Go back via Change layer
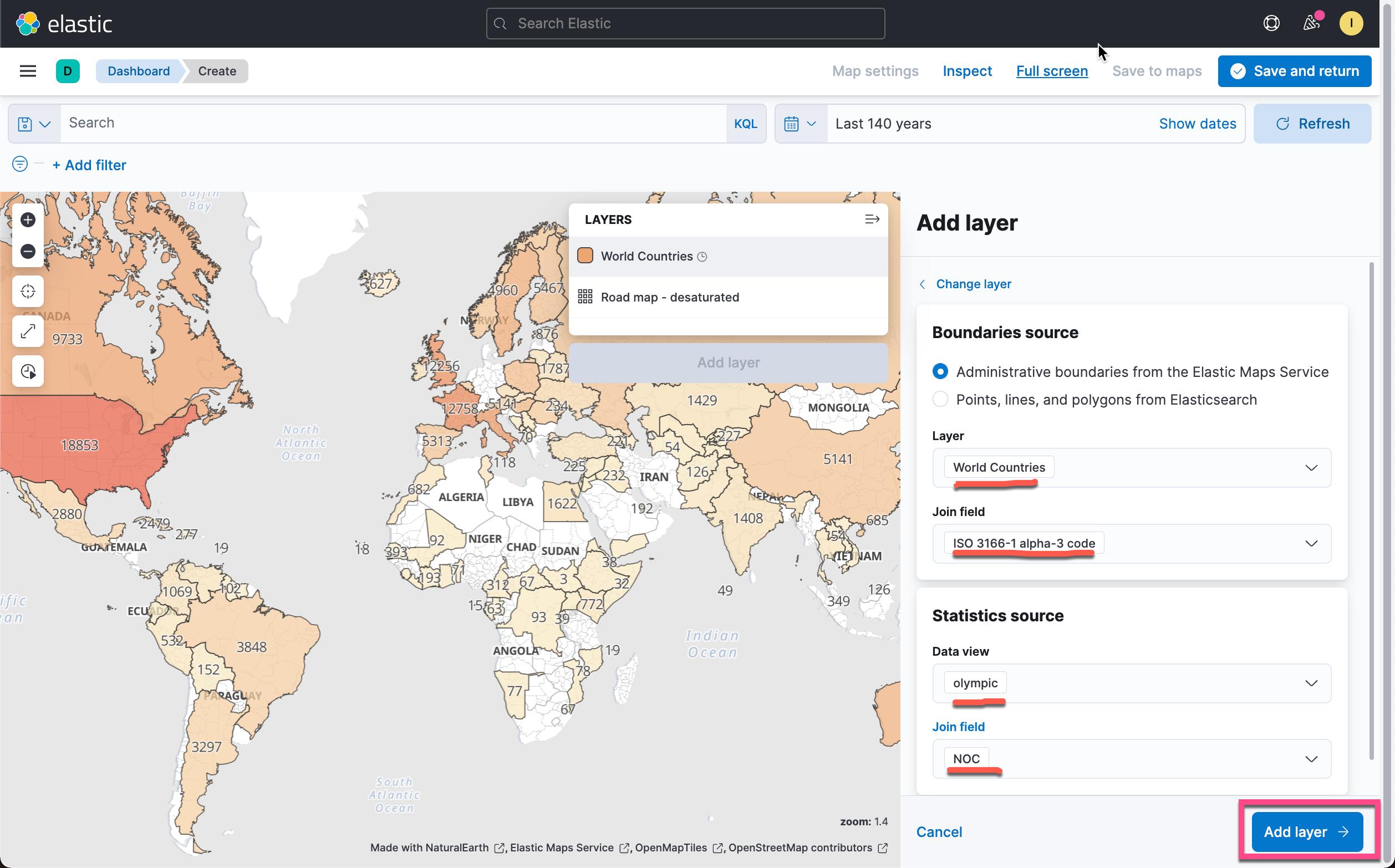This screenshot has width=1395, height=868. click(x=966, y=284)
